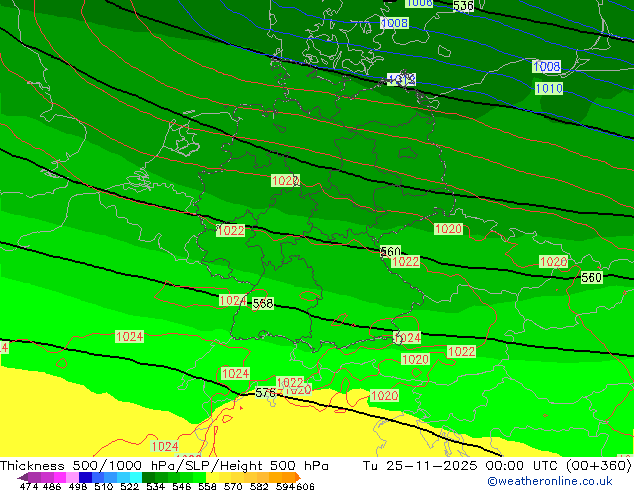This screenshot has height=490, width=634.
Task: Click the first yellow swatch above 558
Action: (212, 477)
